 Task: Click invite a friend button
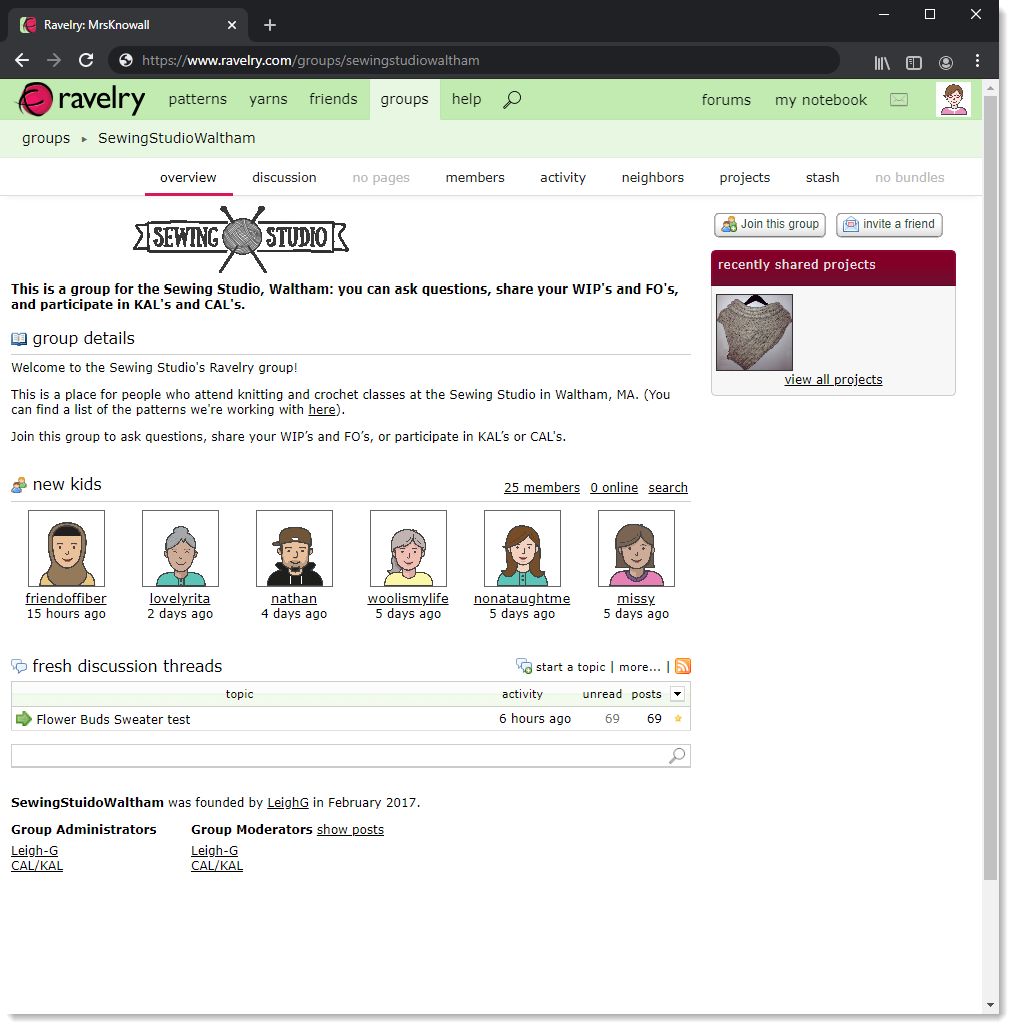(x=889, y=224)
